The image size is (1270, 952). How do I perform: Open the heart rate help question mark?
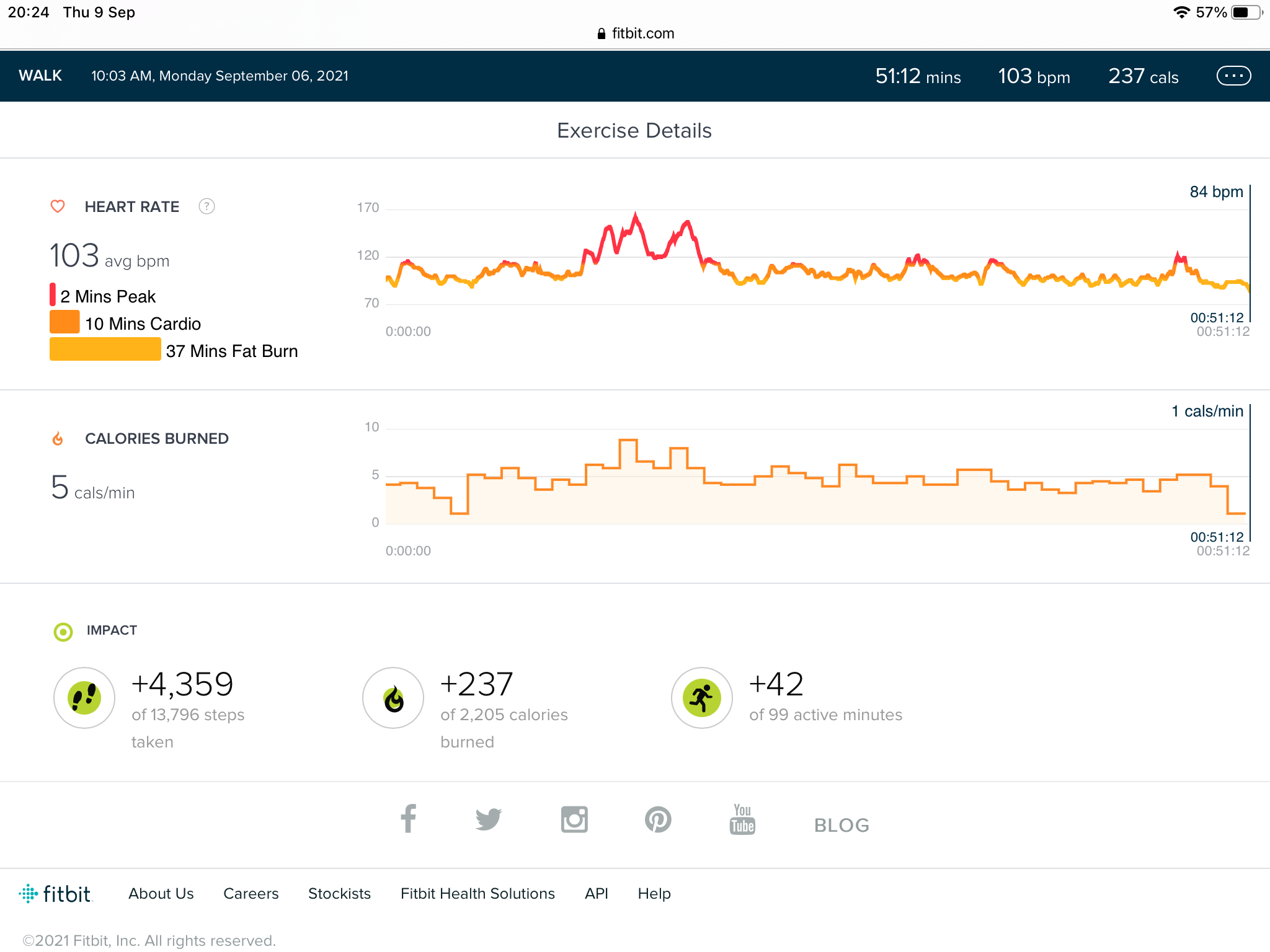pos(206,206)
